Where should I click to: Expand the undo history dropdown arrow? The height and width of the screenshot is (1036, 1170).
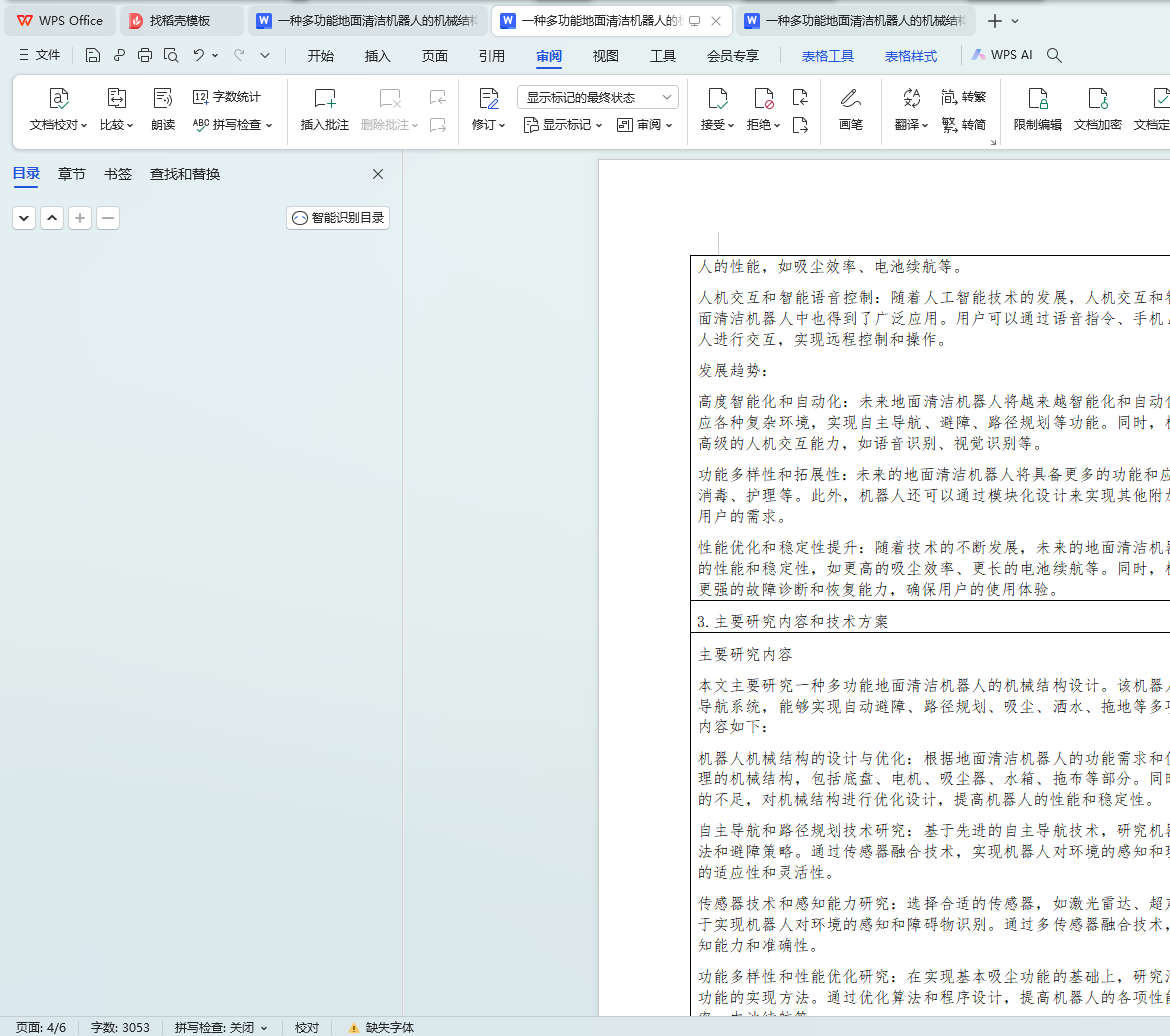tap(215, 55)
